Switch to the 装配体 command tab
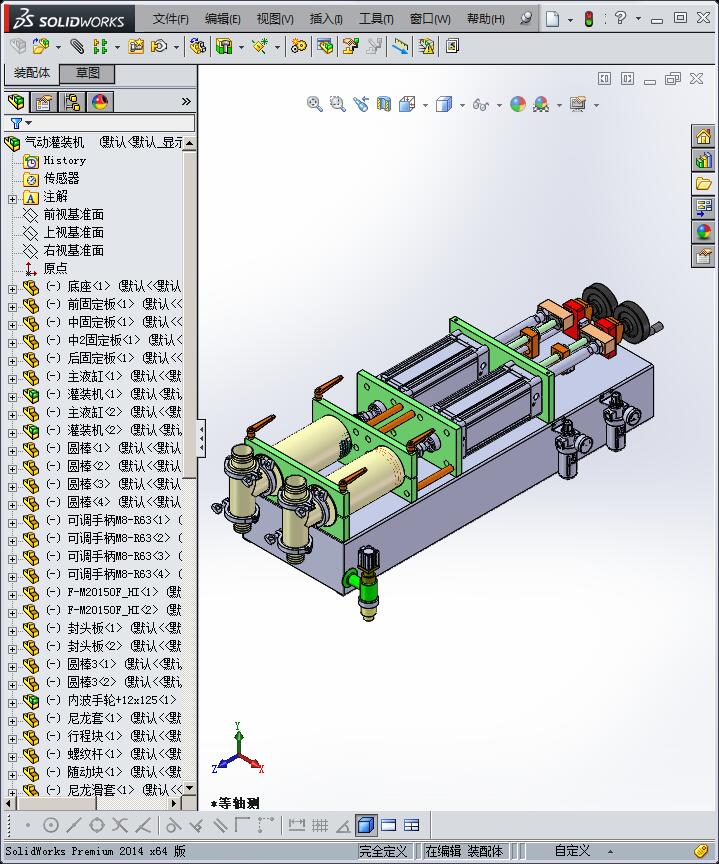The height and width of the screenshot is (864, 719). (x=32, y=73)
